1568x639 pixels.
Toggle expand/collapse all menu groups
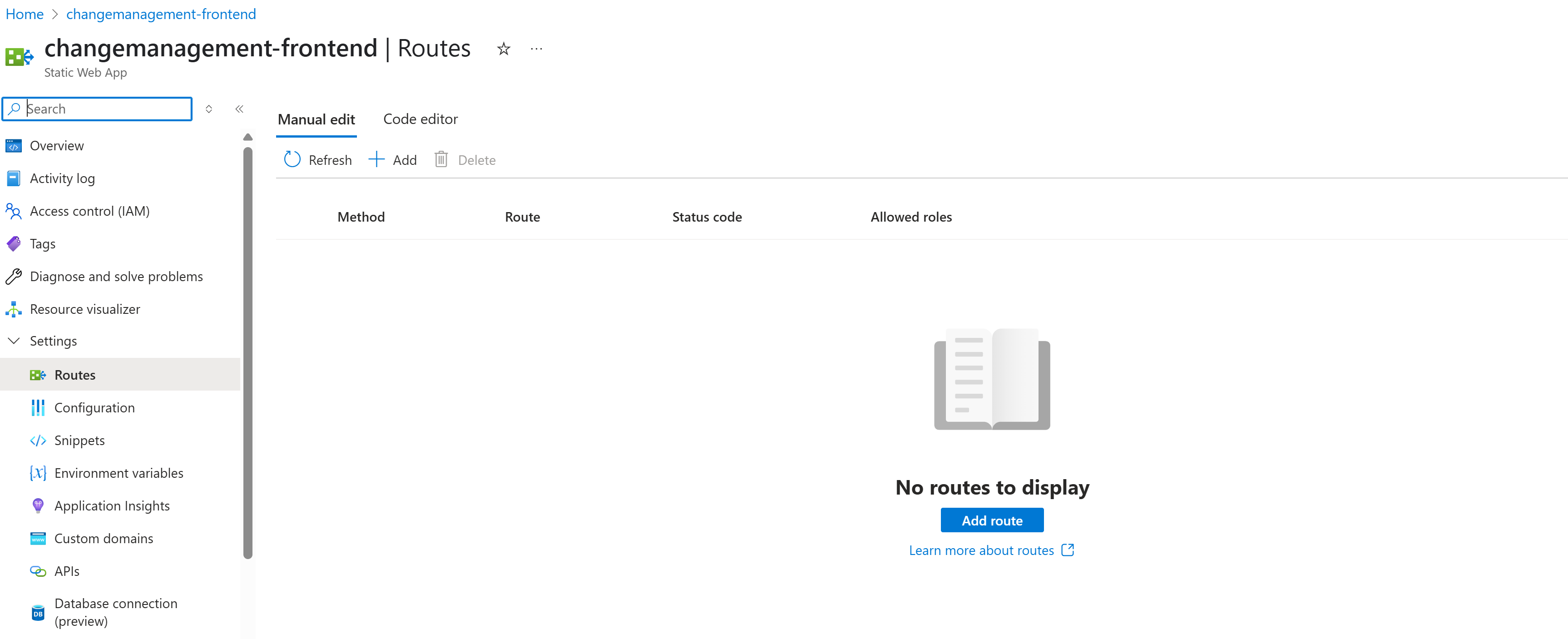(209, 109)
